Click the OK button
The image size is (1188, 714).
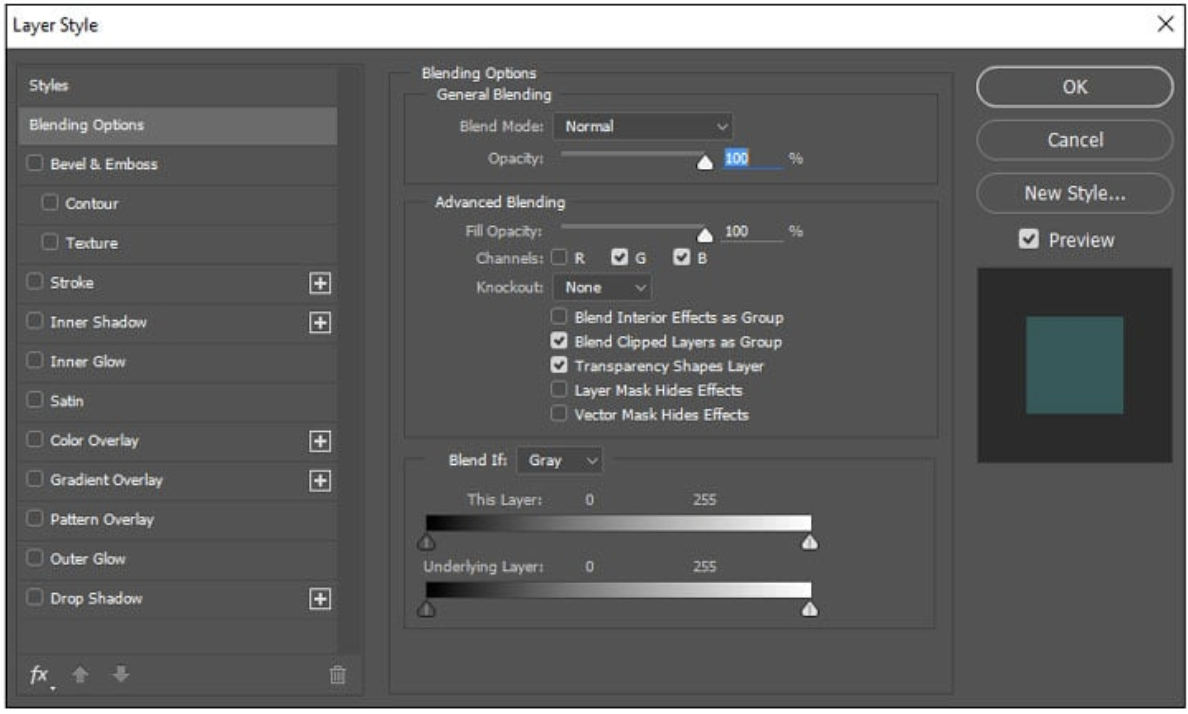tap(1074, 87)
